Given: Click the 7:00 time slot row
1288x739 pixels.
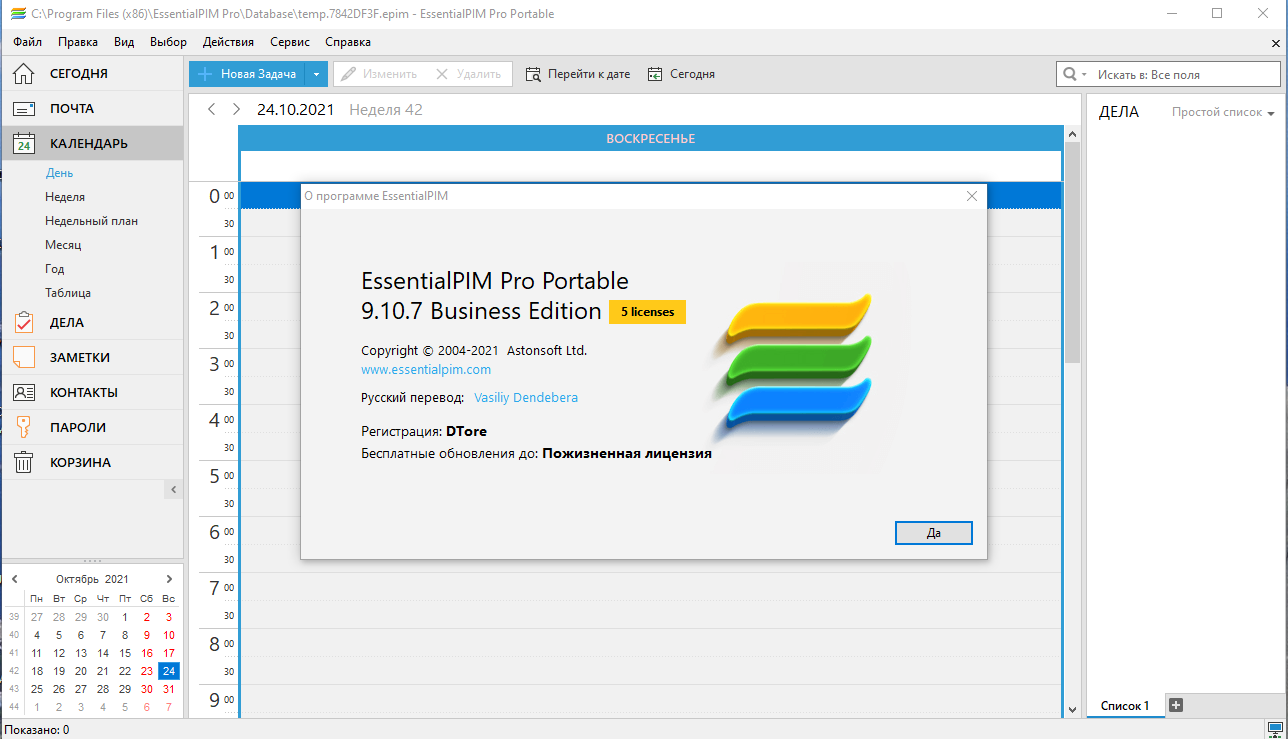Looking at the screenshot, I should [650, 588].
